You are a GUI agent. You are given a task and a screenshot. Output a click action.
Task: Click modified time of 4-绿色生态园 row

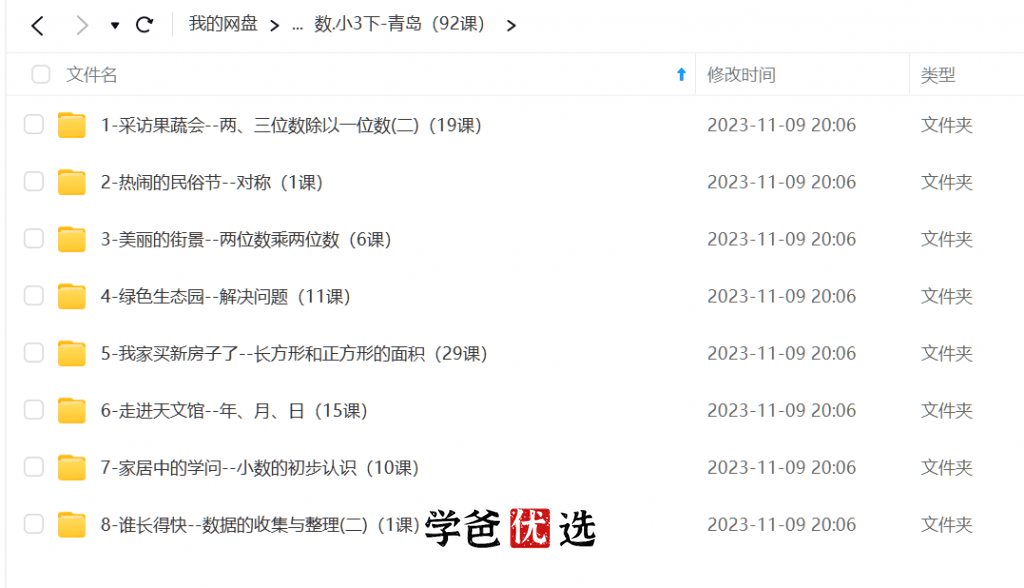click(782, 296)
